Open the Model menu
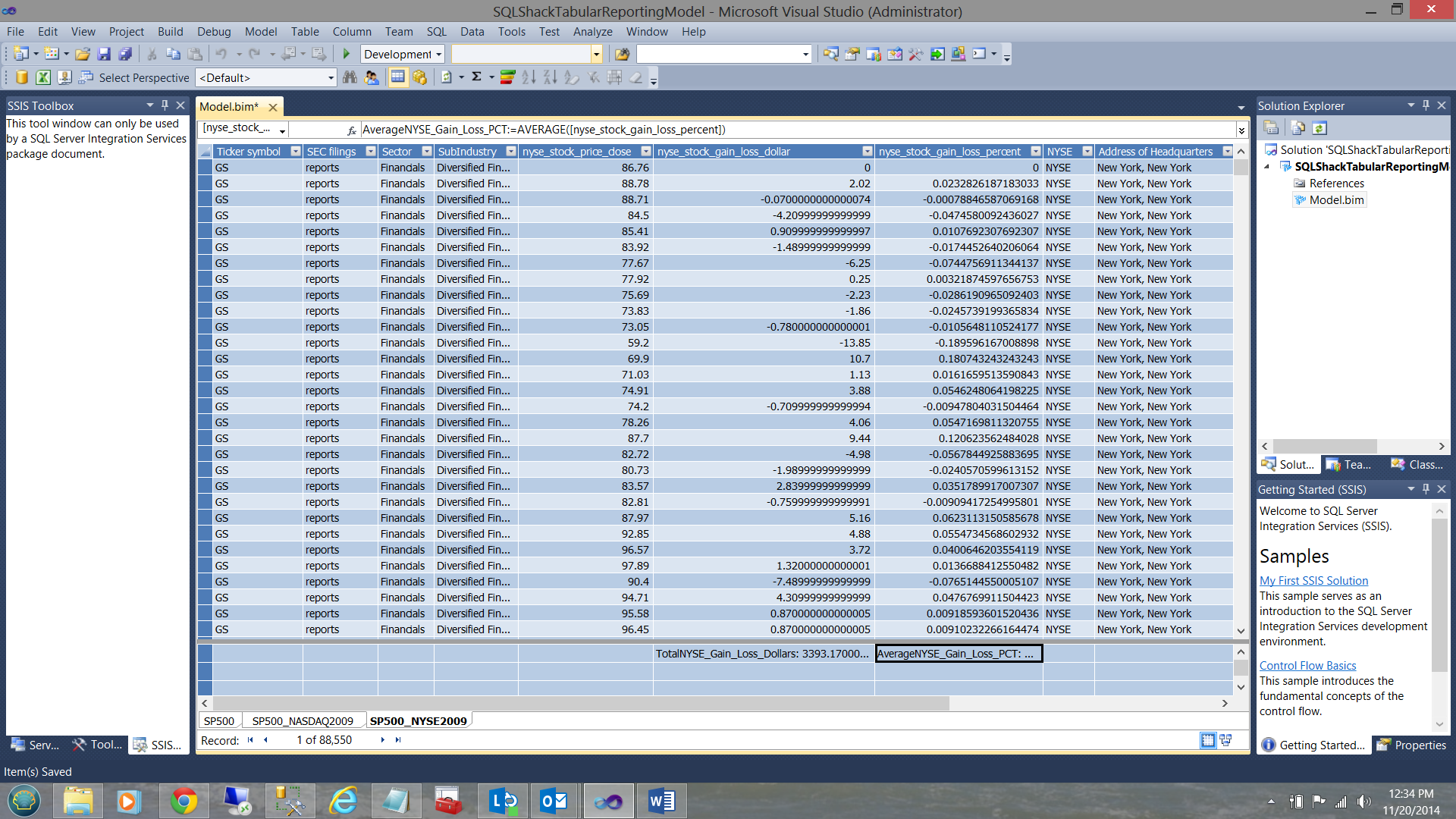This screenshot has width=1456, height=819. 260,32
